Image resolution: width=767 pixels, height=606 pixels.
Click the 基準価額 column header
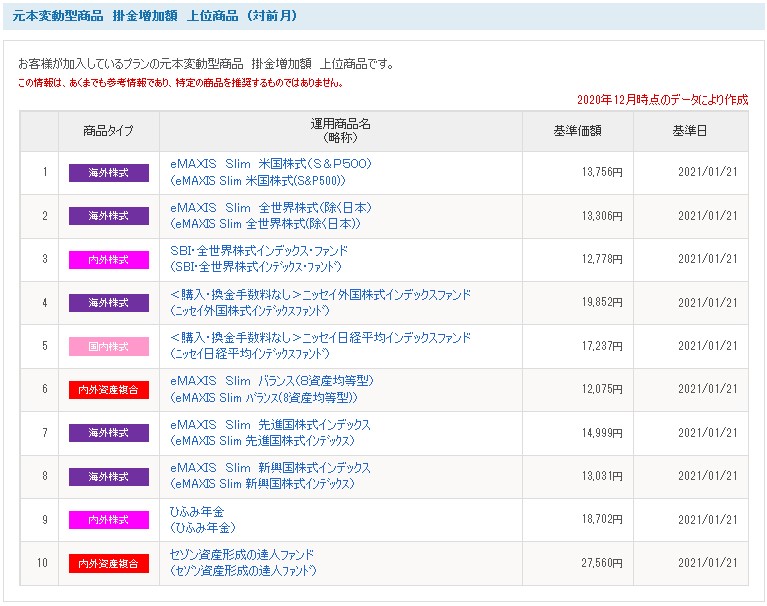click(578, 131)
